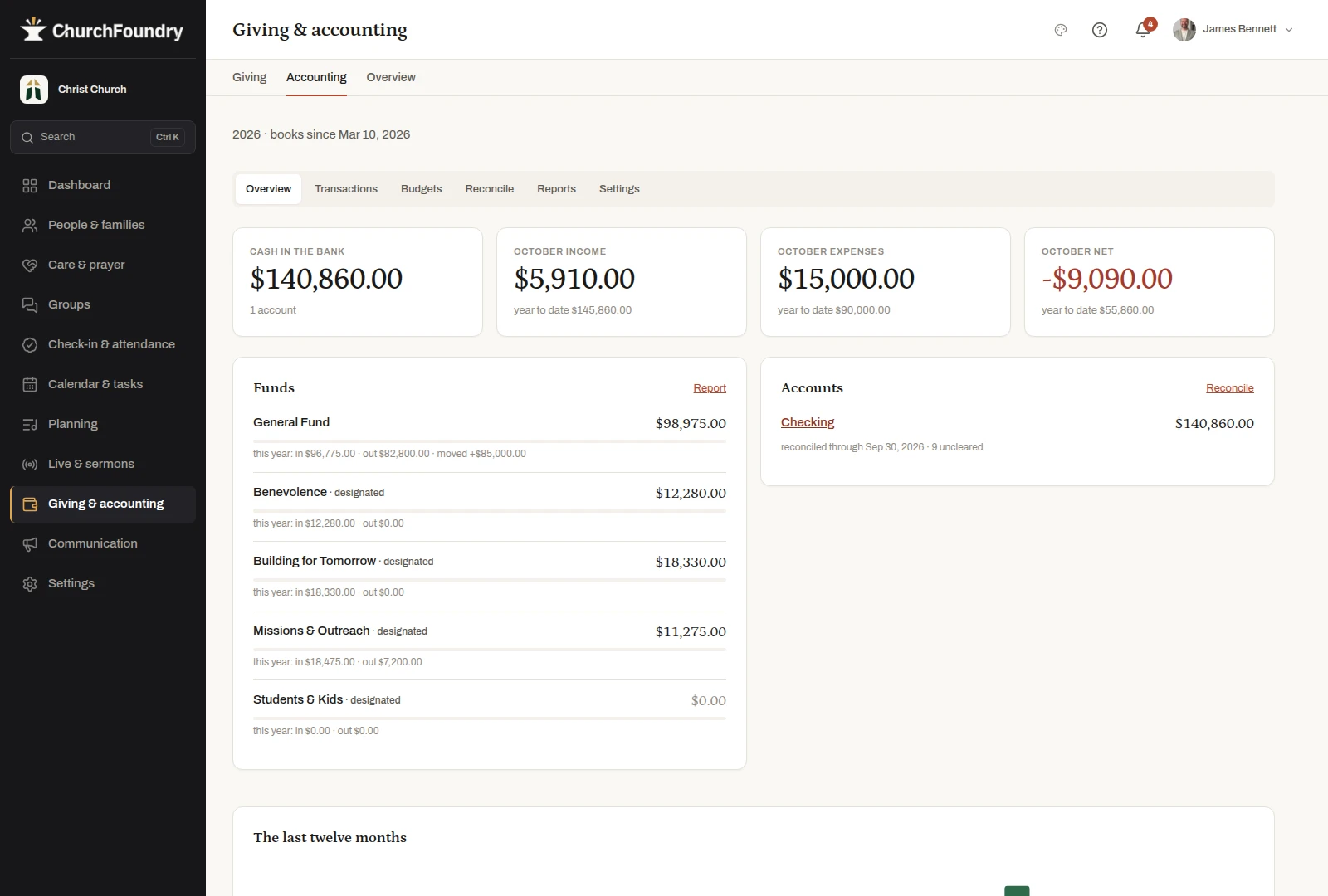The image size is (1328, 896).
Task: Click the General Fund name
Action: point(291,422)
